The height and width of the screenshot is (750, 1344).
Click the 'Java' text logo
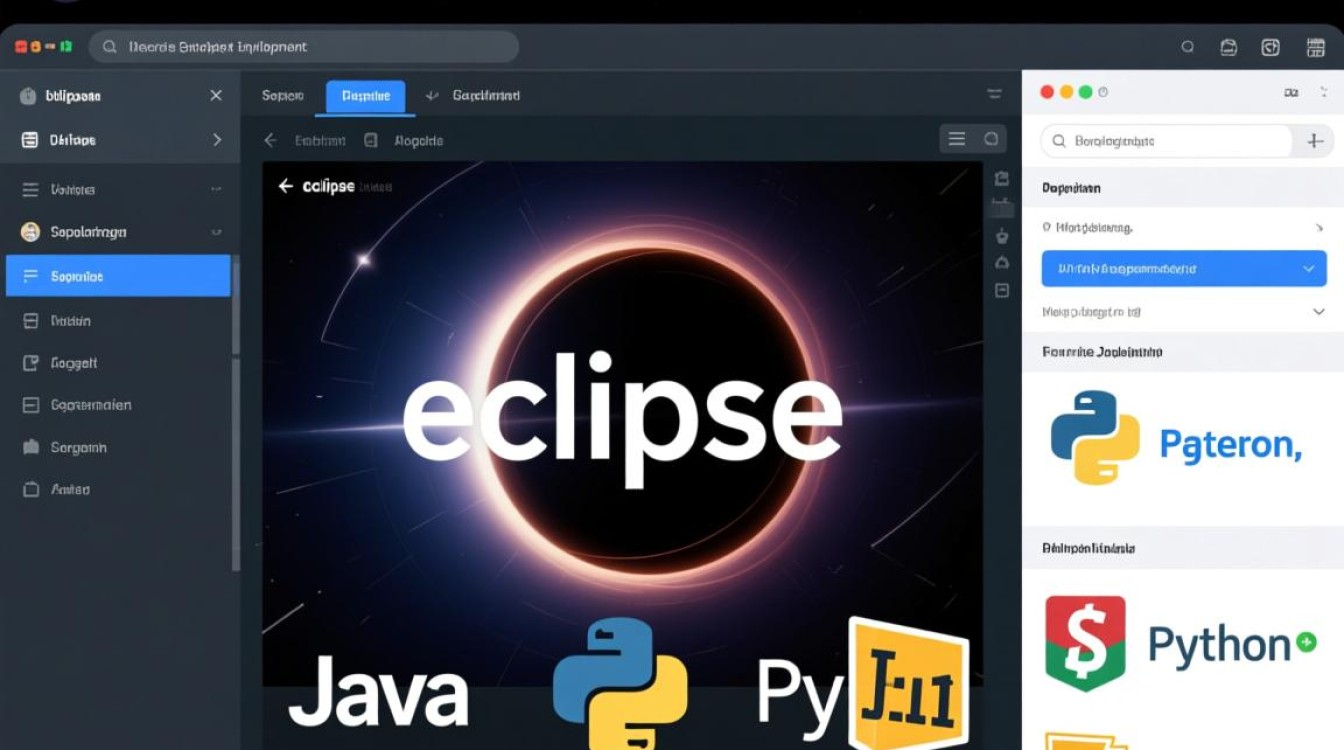pos(379,690)
